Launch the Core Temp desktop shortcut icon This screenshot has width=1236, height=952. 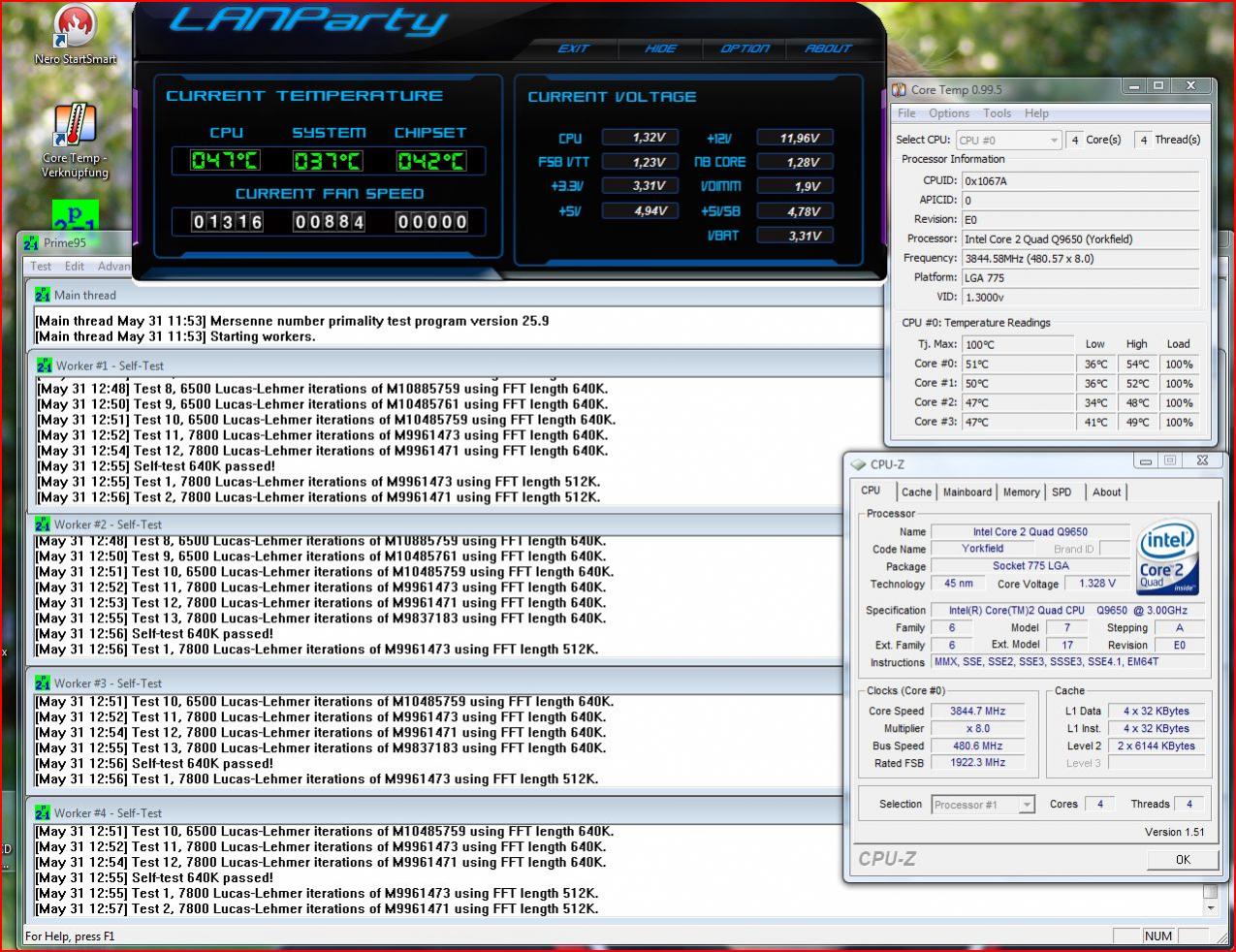[75, 127]
